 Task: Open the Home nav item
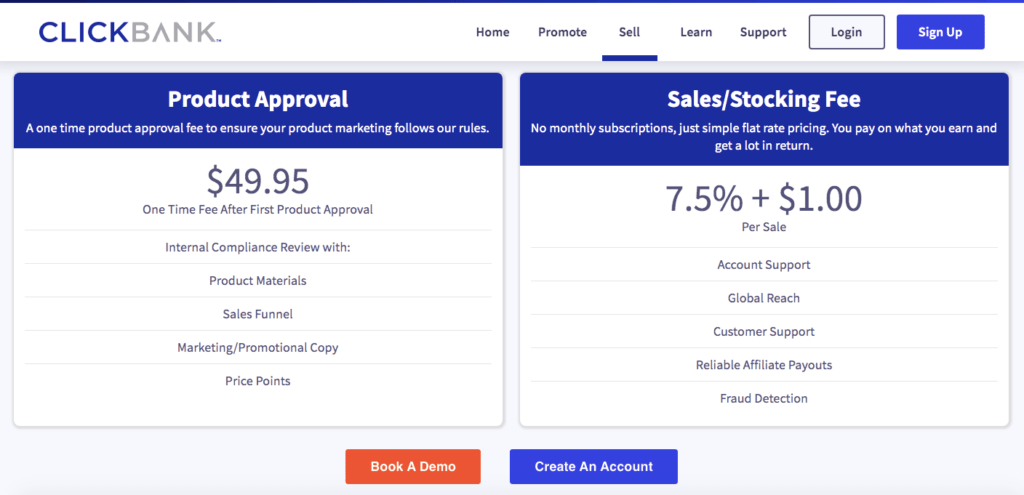492,32
